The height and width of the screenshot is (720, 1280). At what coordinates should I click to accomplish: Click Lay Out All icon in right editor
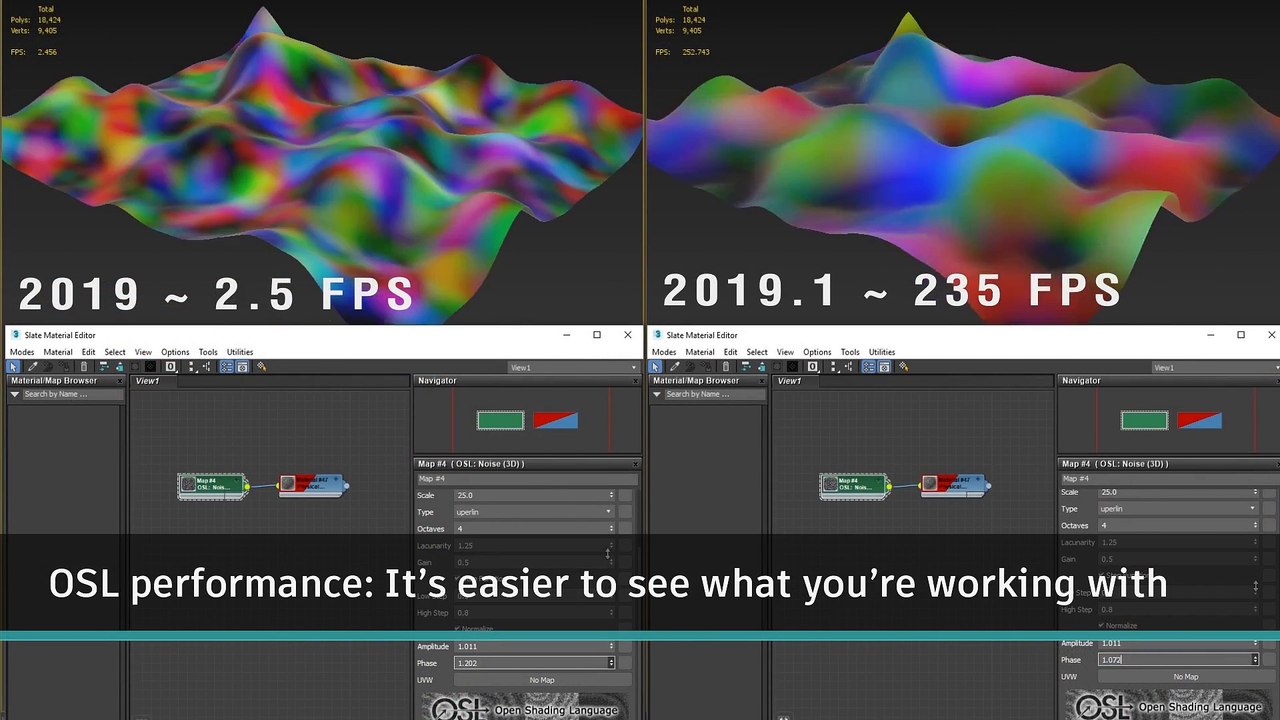pos(833,367)
